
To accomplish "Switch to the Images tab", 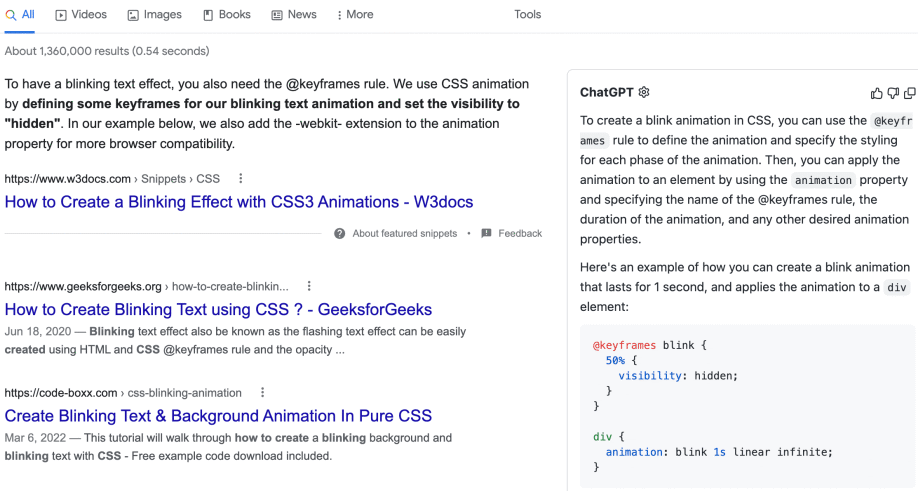I will (x=155, y=15).
